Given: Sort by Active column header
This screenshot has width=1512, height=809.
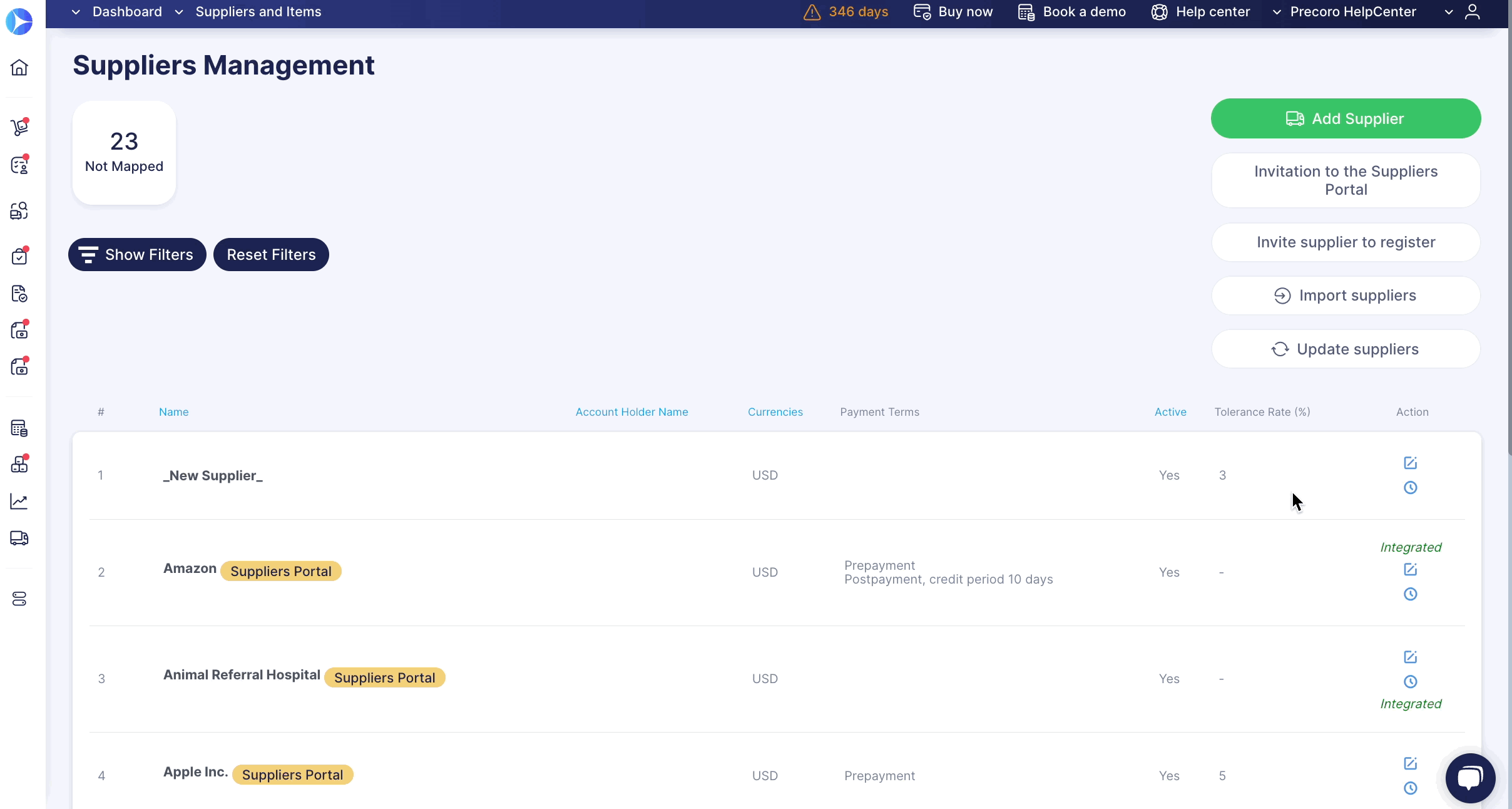Looking at the screenshot, I should (x=1170, y=412).
